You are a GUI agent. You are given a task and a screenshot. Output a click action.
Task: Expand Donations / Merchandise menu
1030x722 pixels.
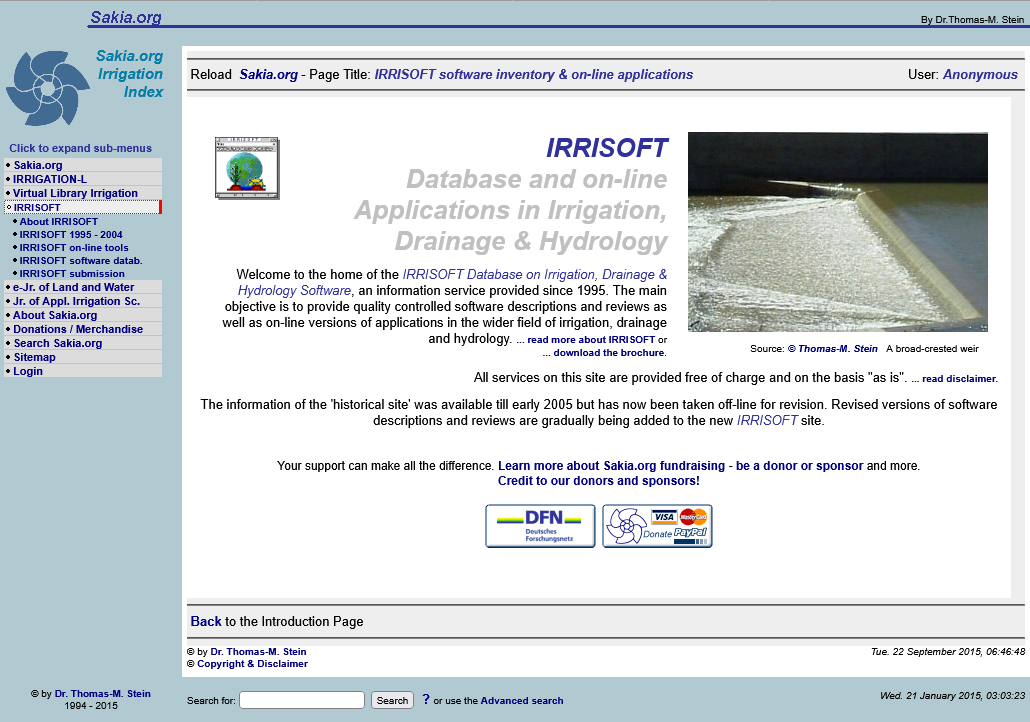(x=83, y=329)
